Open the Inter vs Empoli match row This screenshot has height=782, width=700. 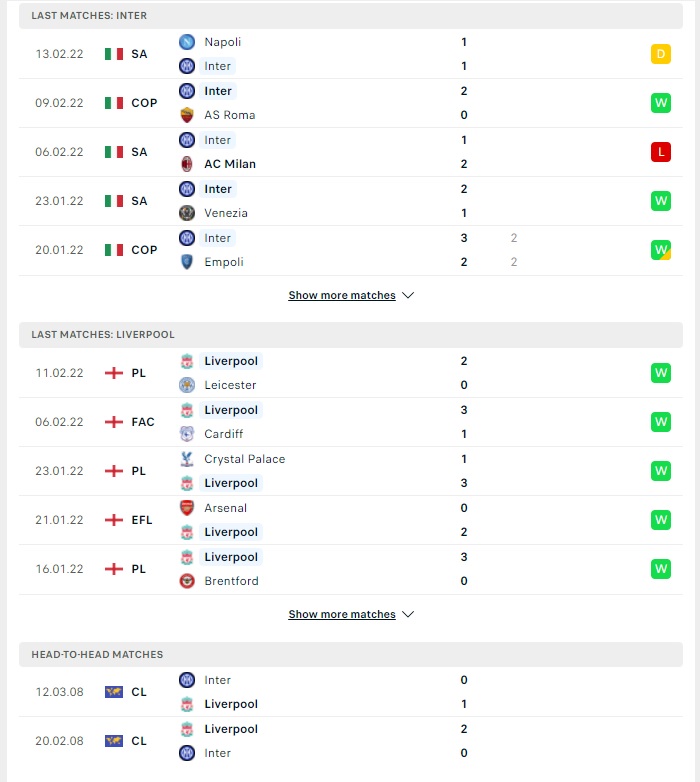(x=350, y=250)
